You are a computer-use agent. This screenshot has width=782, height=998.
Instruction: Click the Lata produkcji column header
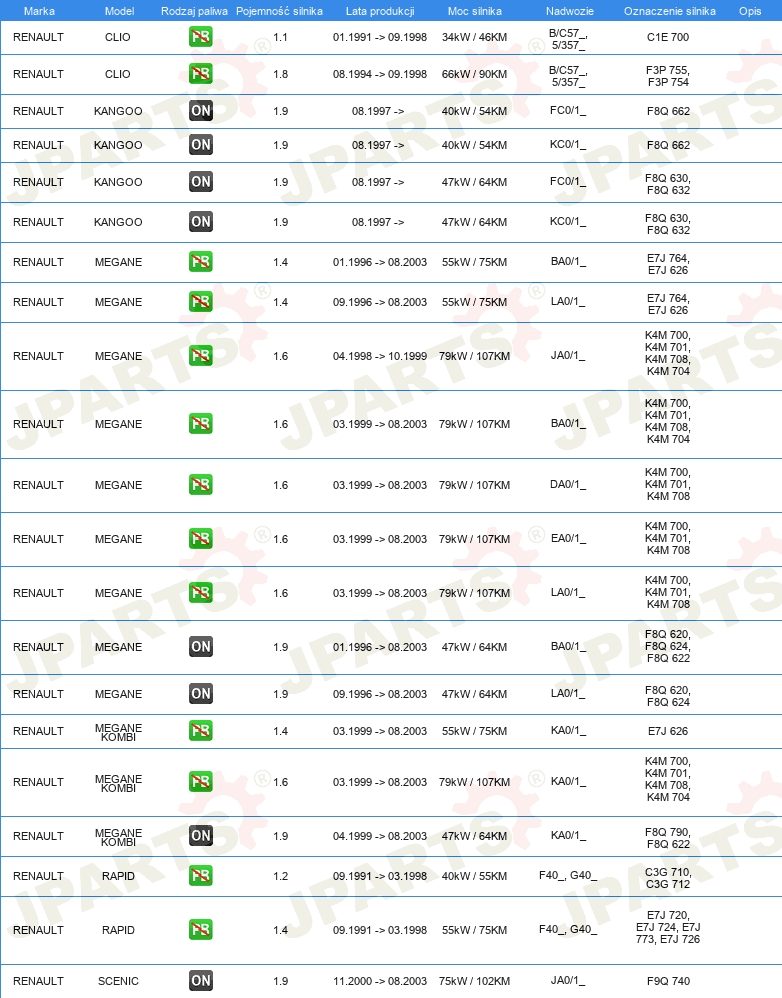[380, 11]
